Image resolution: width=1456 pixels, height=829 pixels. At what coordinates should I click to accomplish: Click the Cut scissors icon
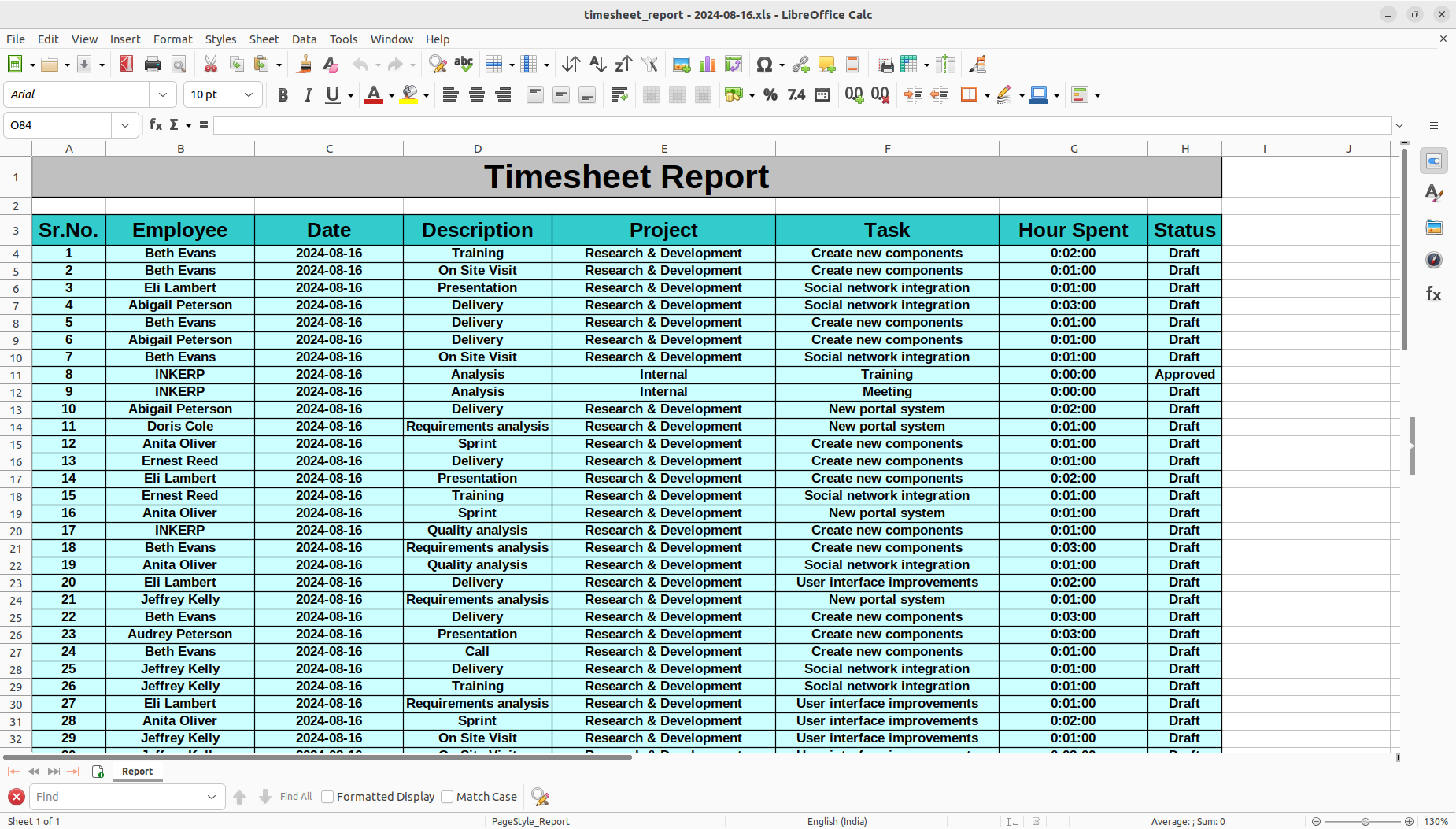[x=210, y=65]
